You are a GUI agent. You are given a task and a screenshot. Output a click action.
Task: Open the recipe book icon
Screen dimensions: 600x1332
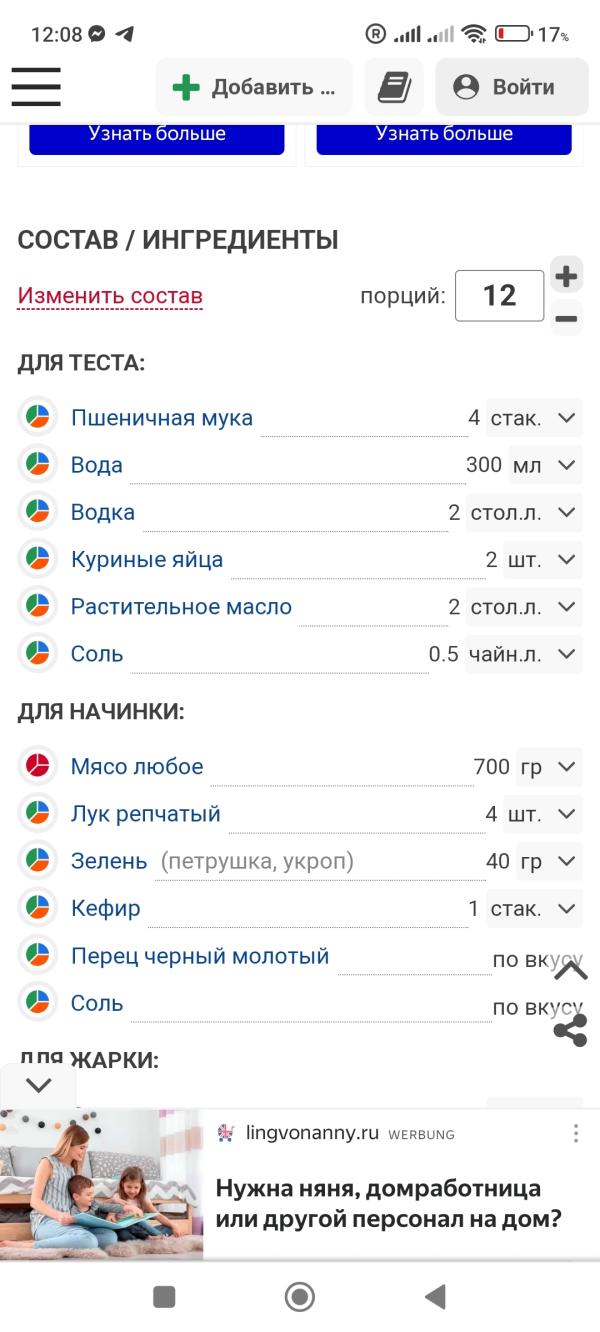click(394, 87)
